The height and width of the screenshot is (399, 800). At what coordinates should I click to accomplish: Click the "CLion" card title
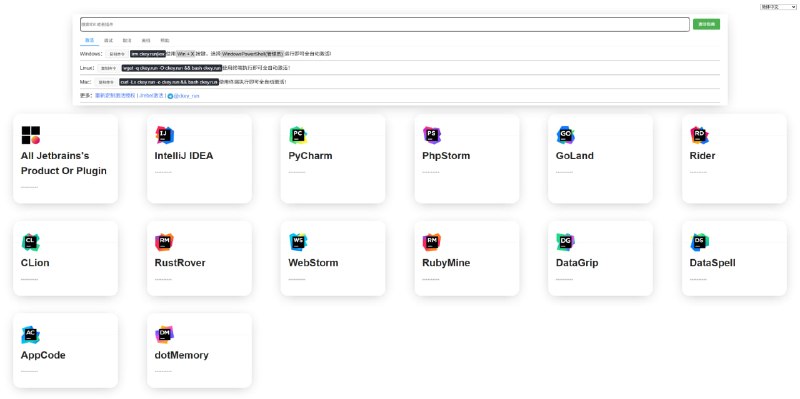click(35, 263)
